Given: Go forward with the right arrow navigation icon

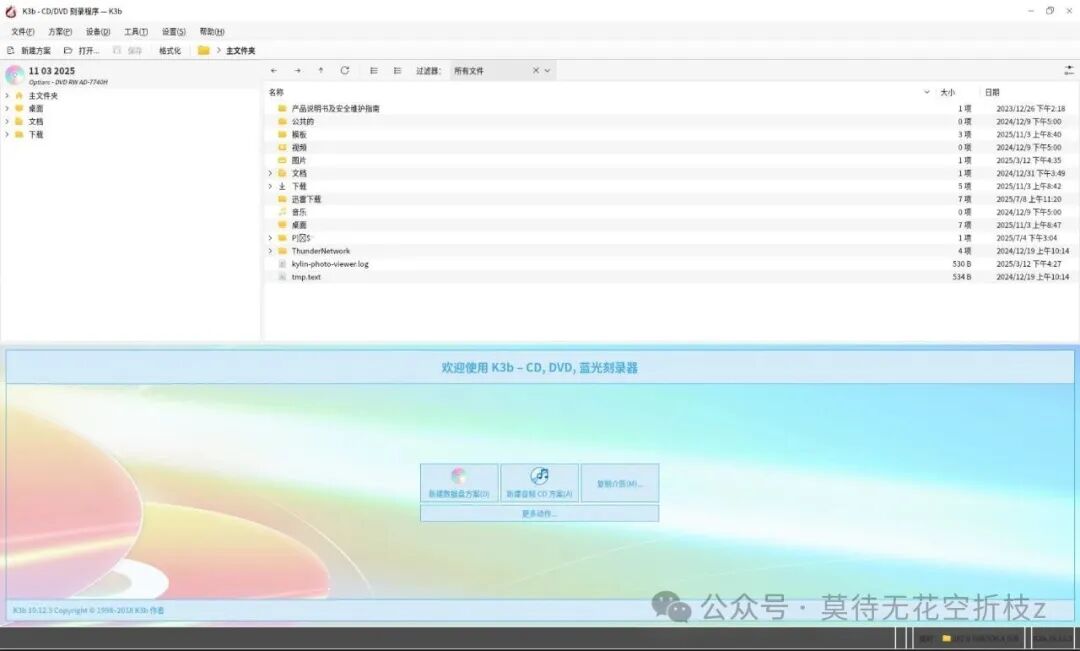Looking at the screenshot, I should (298, 70).
